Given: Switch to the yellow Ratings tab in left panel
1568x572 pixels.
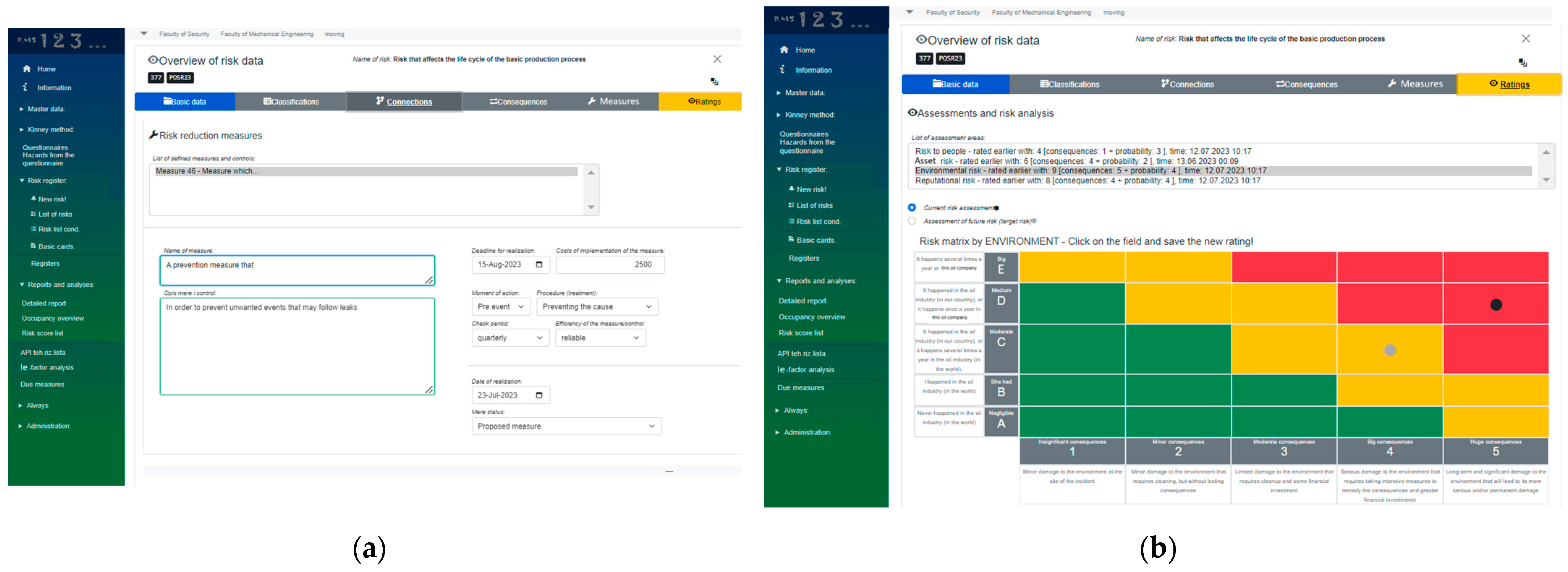Looking at the screenshot, I should (704, 102).
